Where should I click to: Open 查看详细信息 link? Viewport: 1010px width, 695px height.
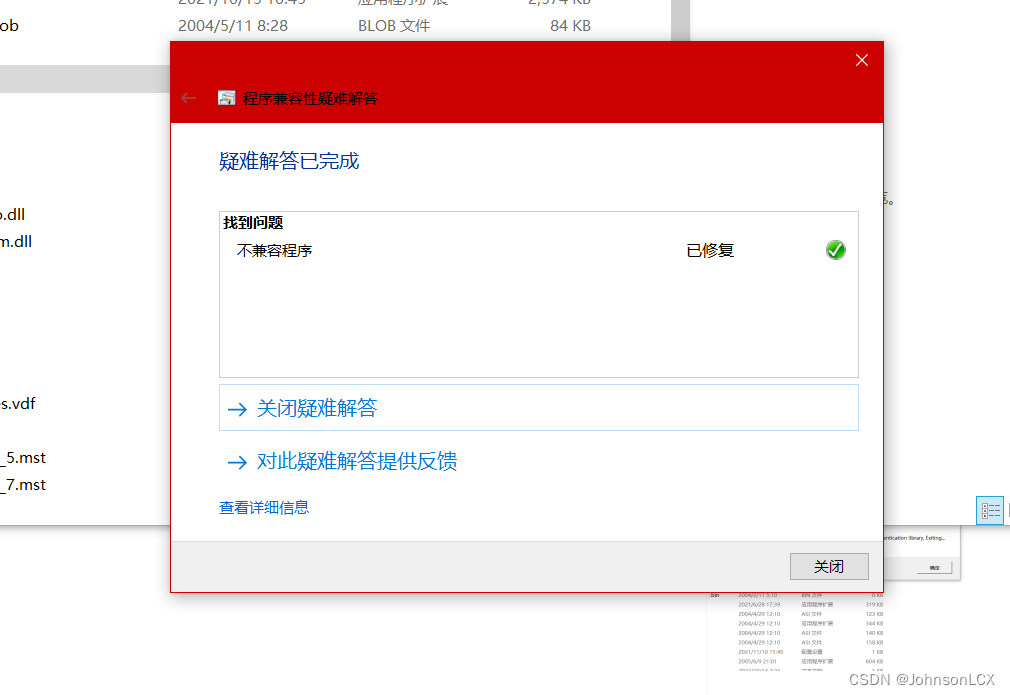(x=264, y=508)
